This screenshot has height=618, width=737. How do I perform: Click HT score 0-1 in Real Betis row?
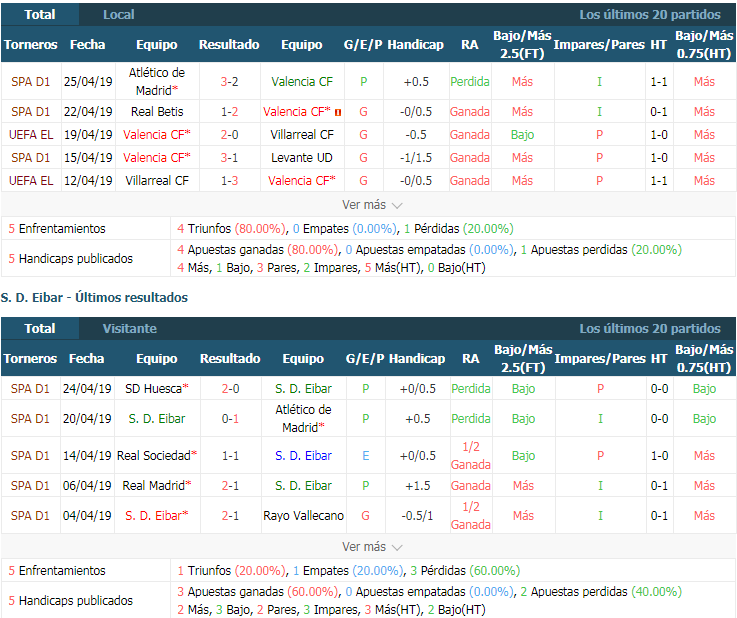(659, 112)
